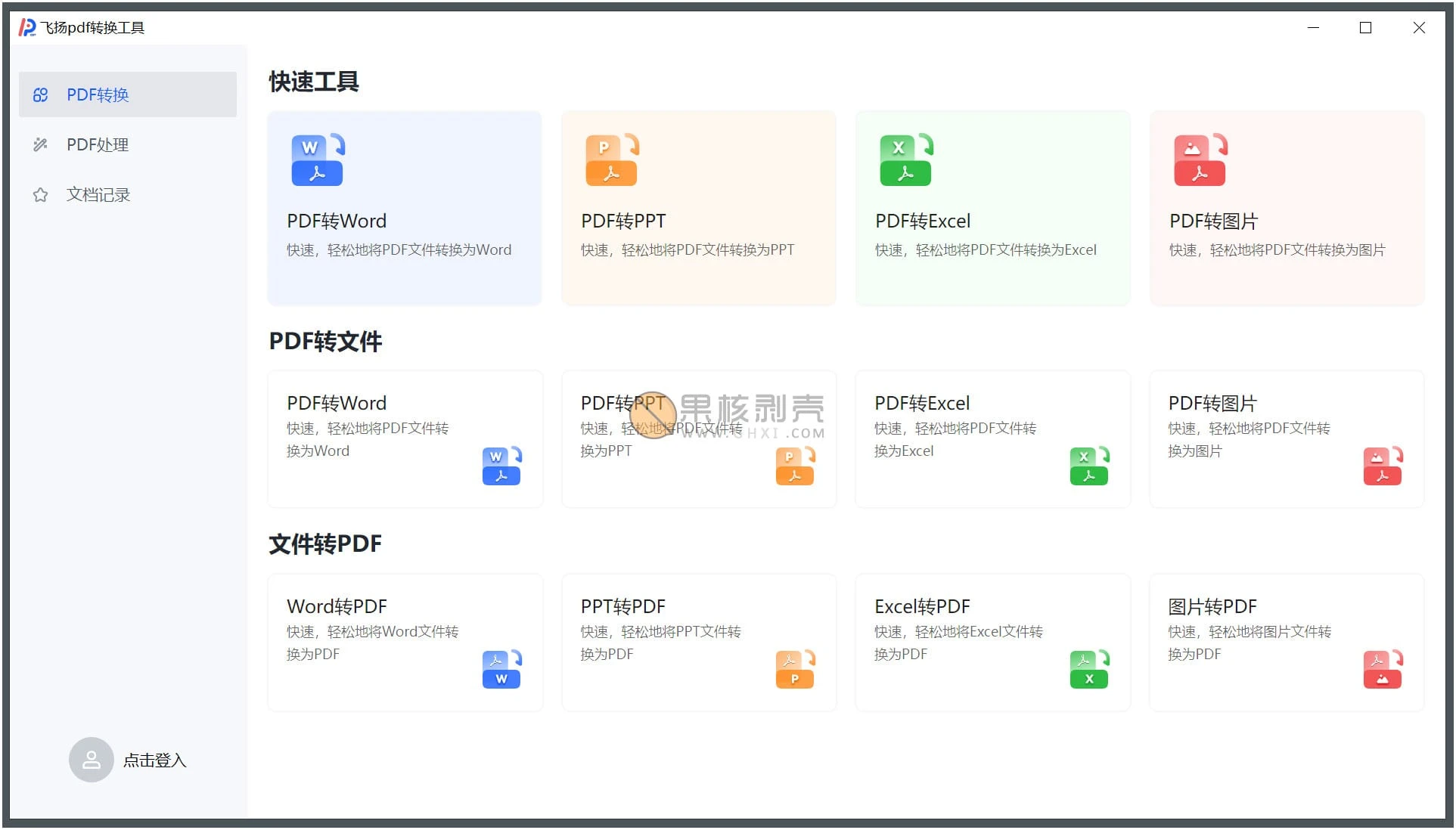The image size is (1456, 830).
Task: Click the blue icon on the Word转PDF card
Action: [501, 669]
